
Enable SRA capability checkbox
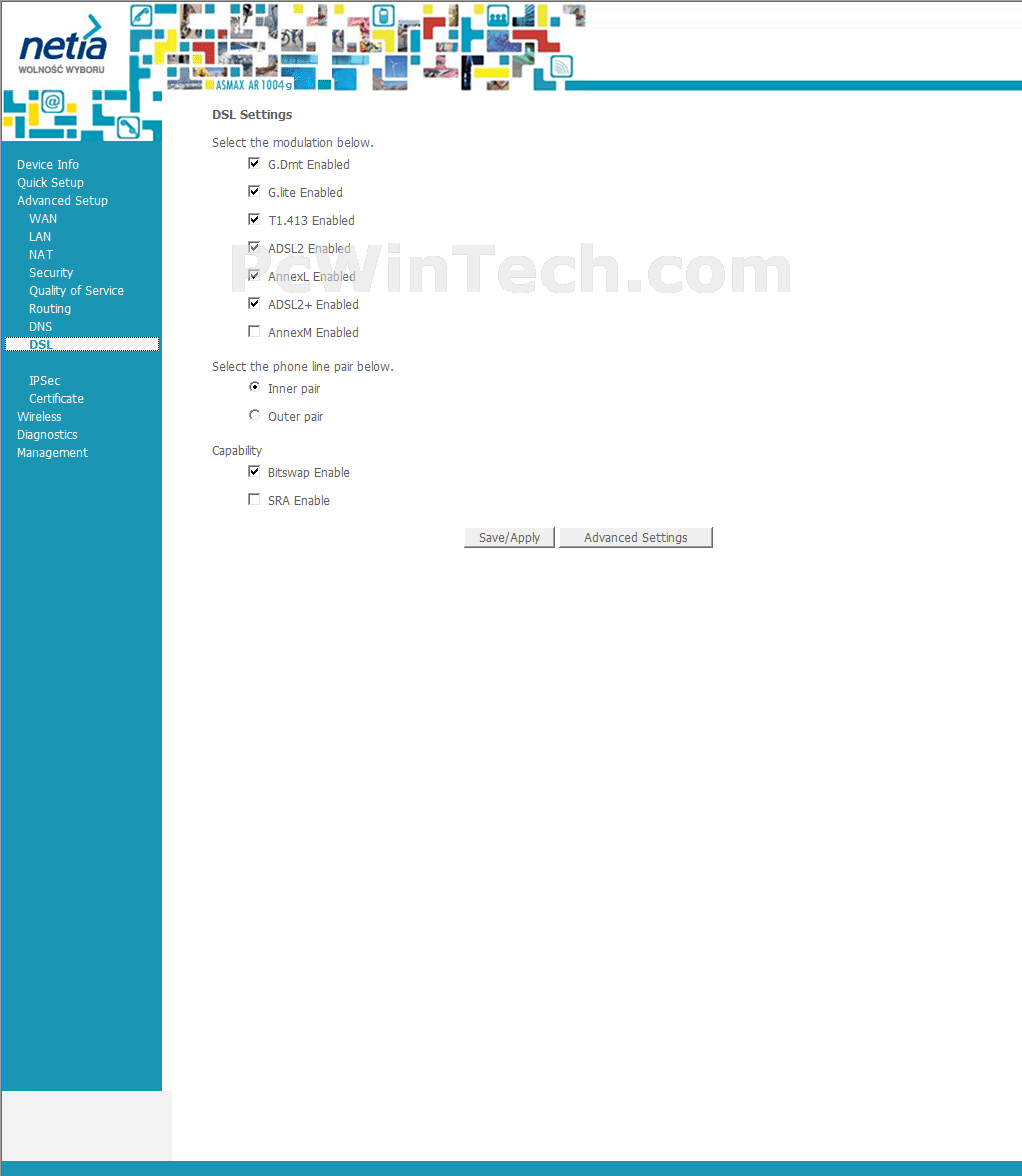point(254,500)
